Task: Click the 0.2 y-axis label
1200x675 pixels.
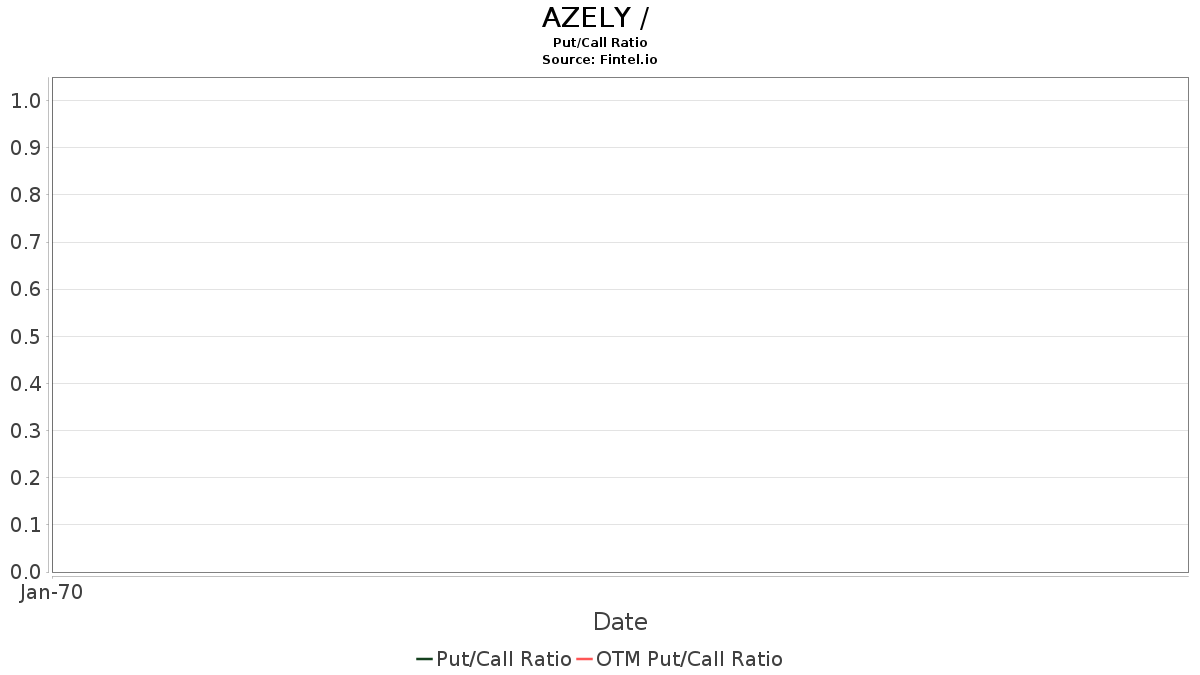Action: click(x=25, y=478)
